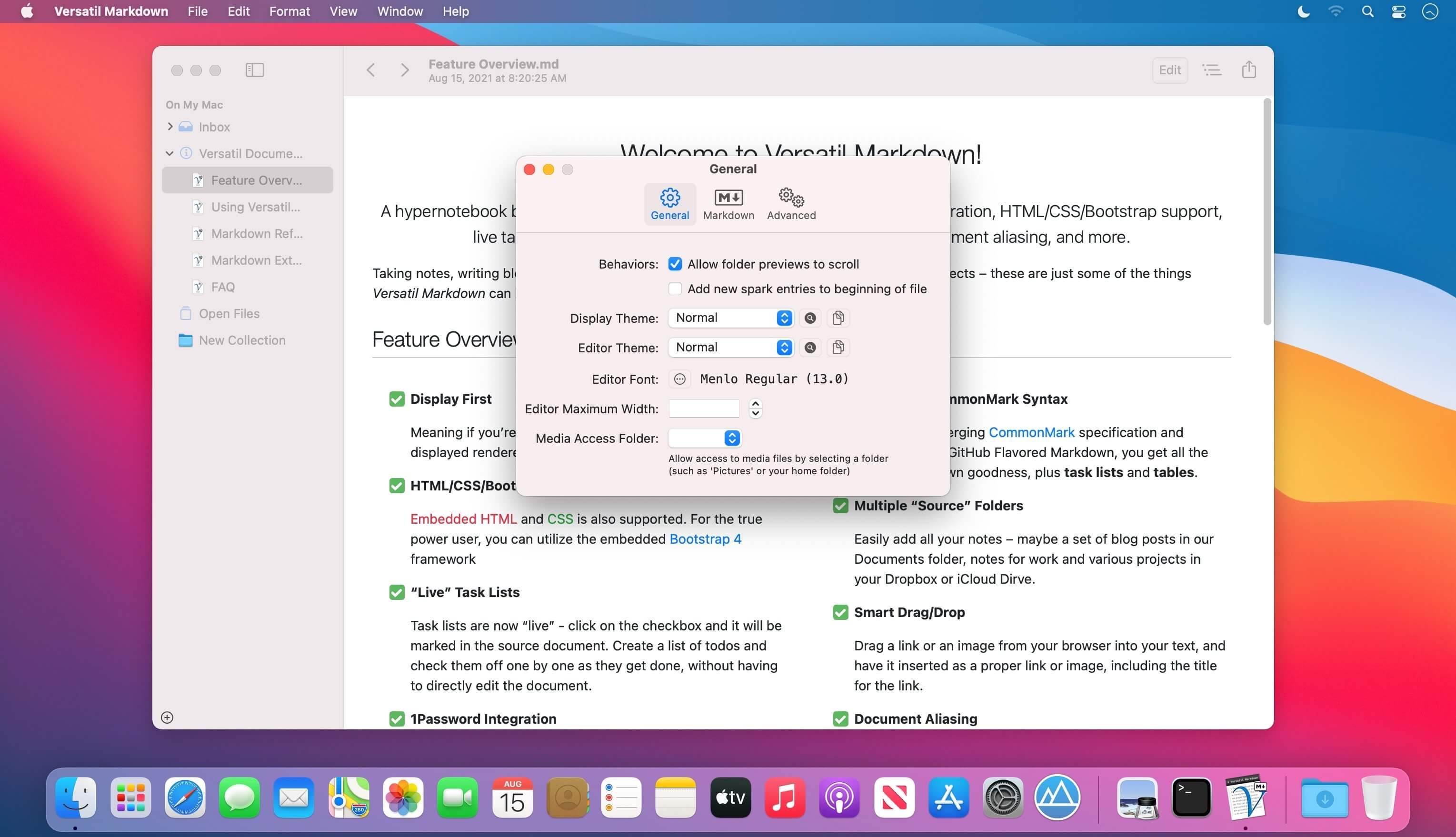
Task: Open the Window menu
Action: click(x=400, y=11)
